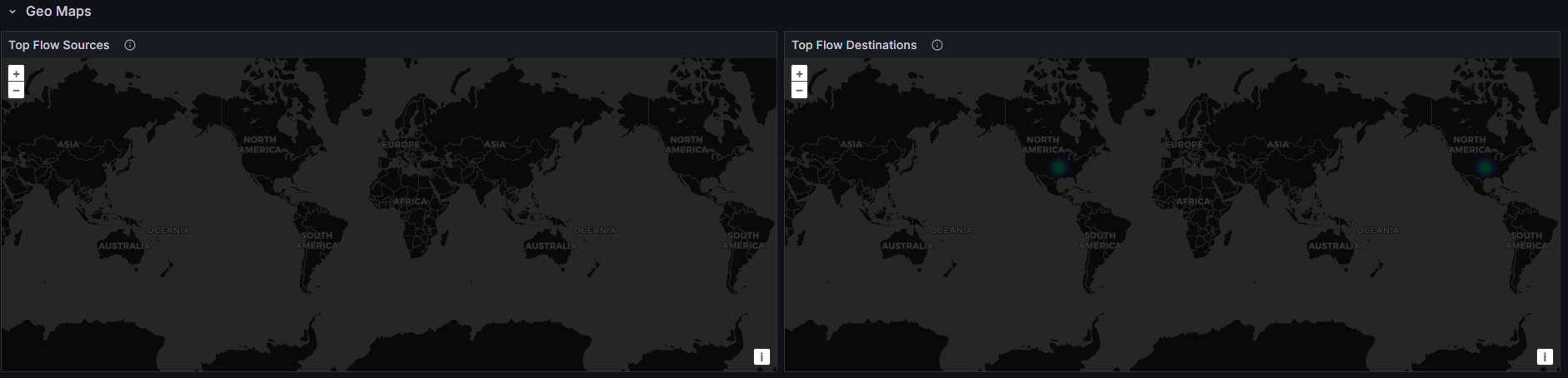Open the Top Flow Sources panel title menu
The width and height of the screenshot is (1568, 378).
click(59, 45)
